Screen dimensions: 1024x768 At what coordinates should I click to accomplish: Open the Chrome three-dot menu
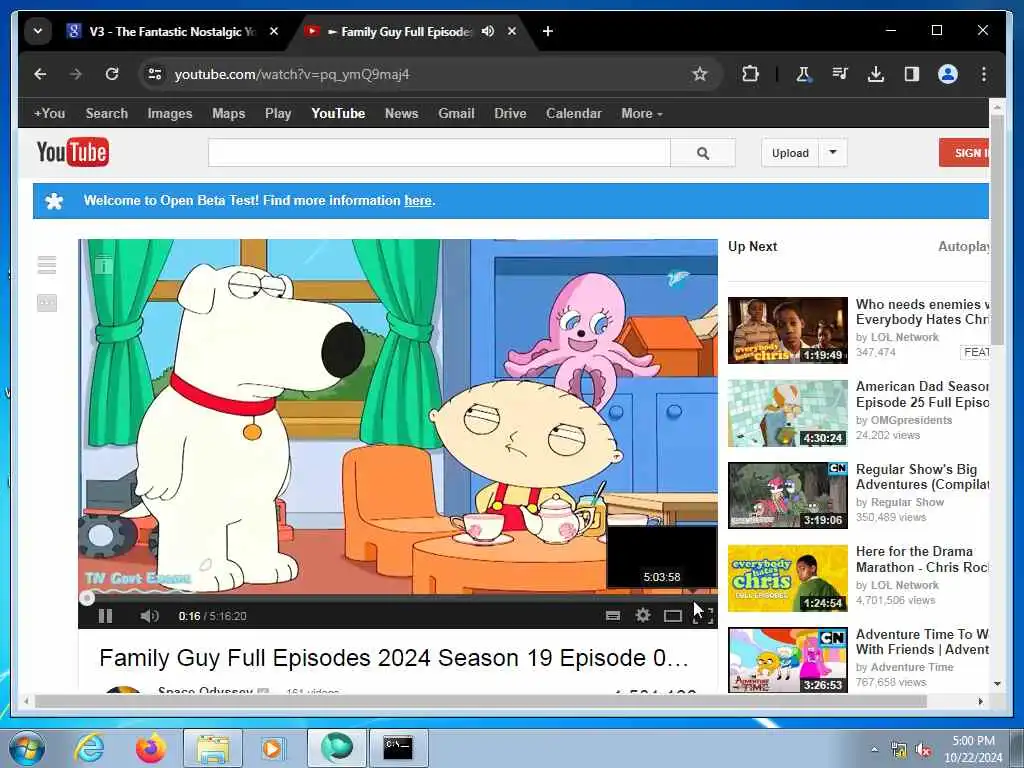984,74
